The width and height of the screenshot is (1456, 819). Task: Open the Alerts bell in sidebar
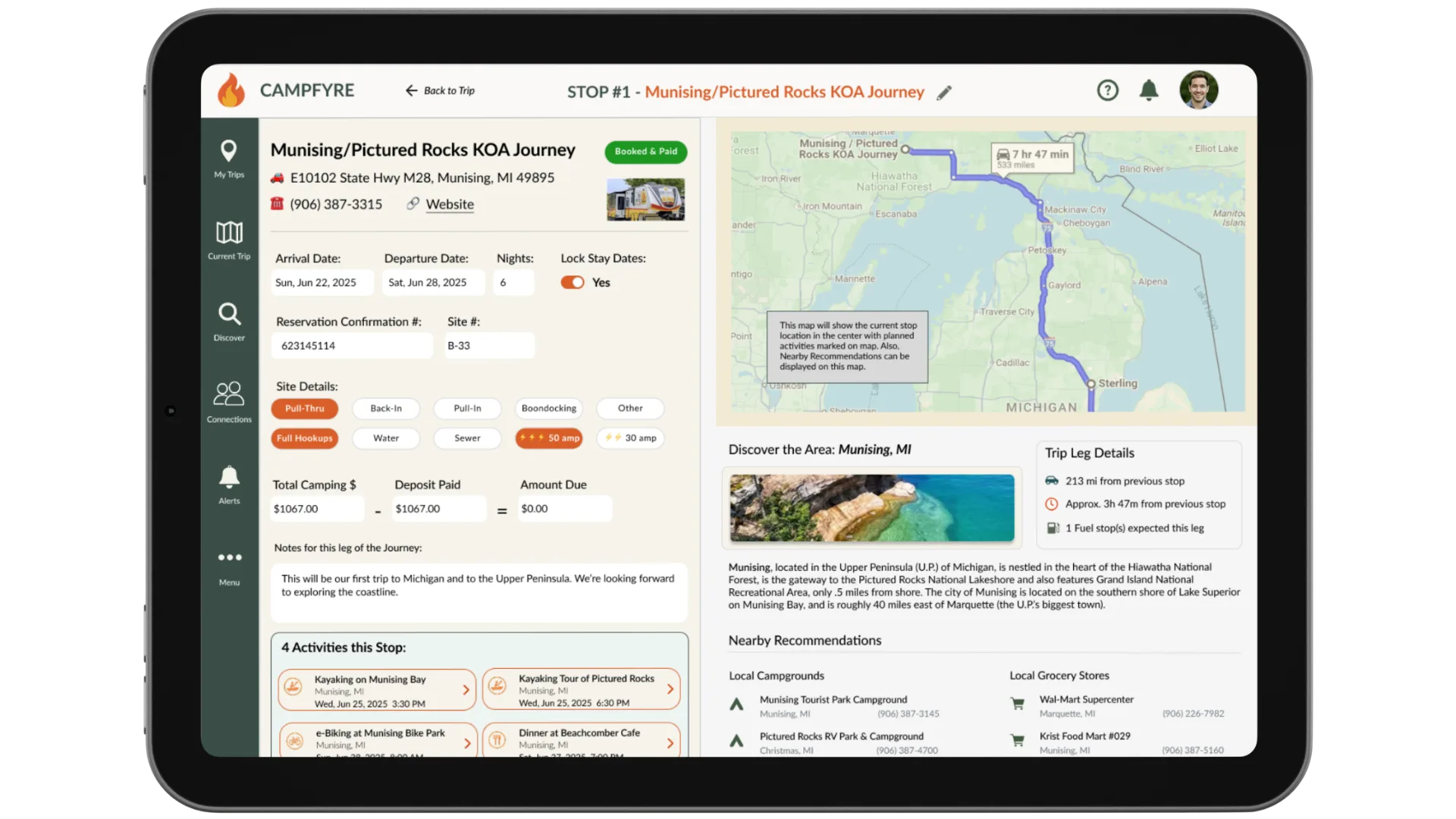click(229, 477)
